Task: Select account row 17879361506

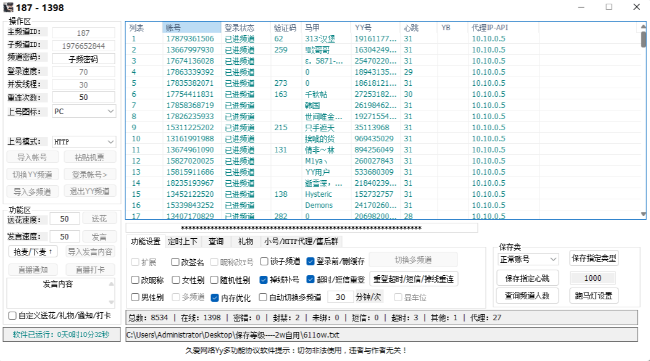Action: pyautogui.click(x=382, y=39)
